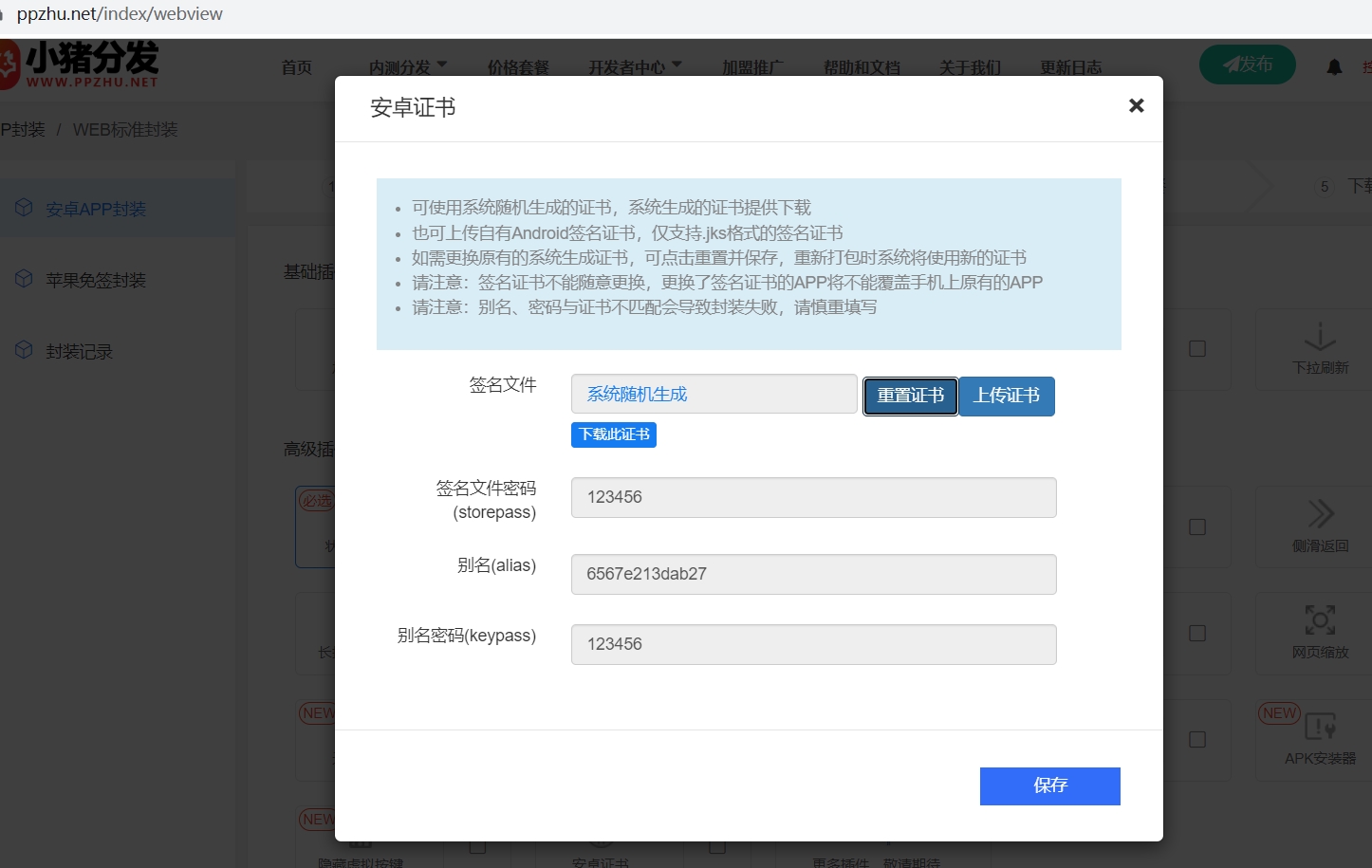The image size is (1372, 868).
Task: Click the 重置证书 button
Action: click(x=910, y=396)
